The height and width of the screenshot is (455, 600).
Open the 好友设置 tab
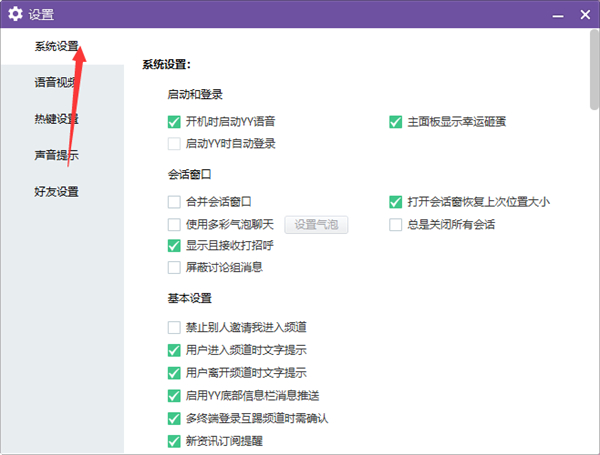(56, 191)
